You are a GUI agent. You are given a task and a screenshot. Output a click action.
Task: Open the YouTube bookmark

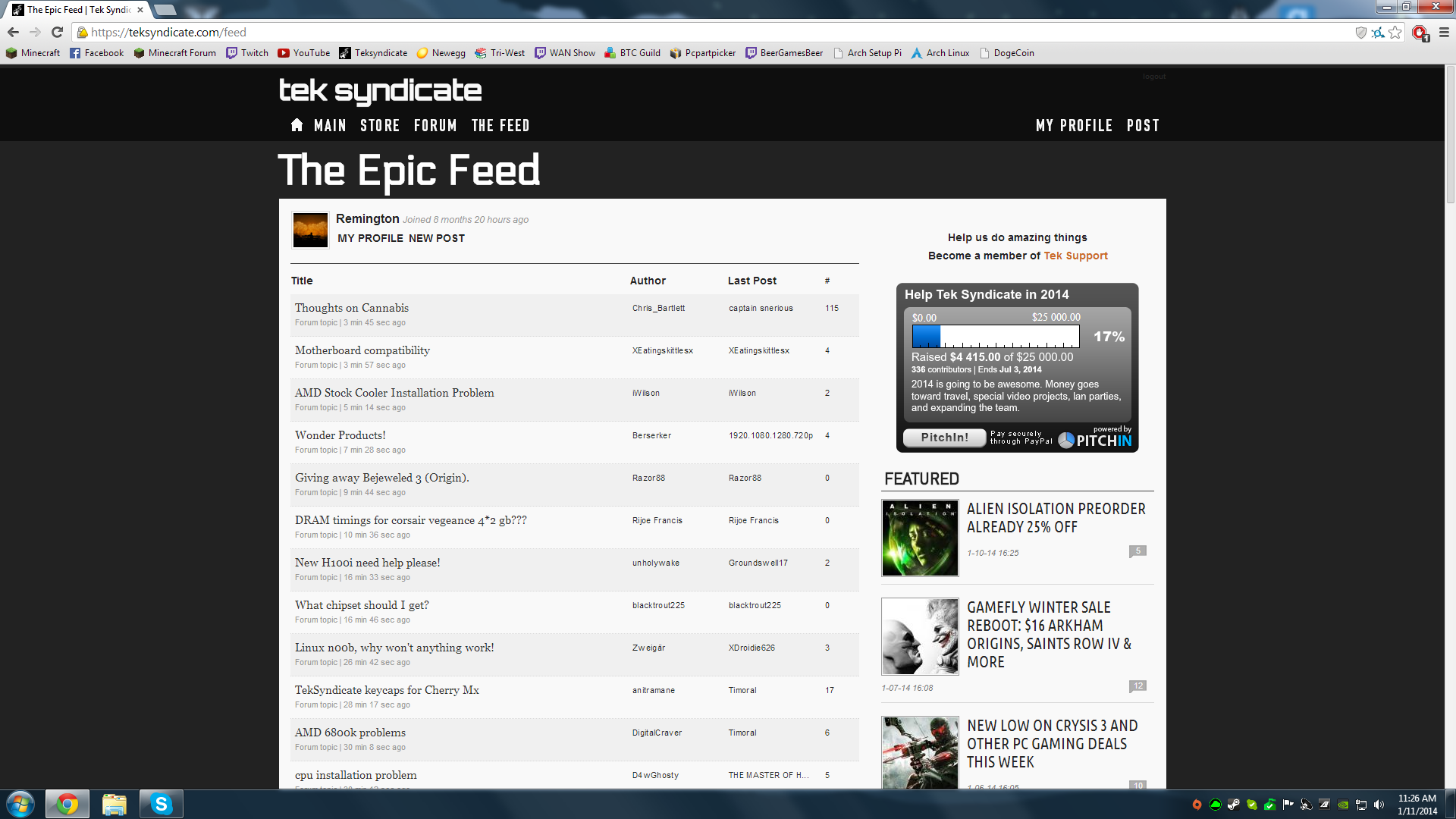304,53
